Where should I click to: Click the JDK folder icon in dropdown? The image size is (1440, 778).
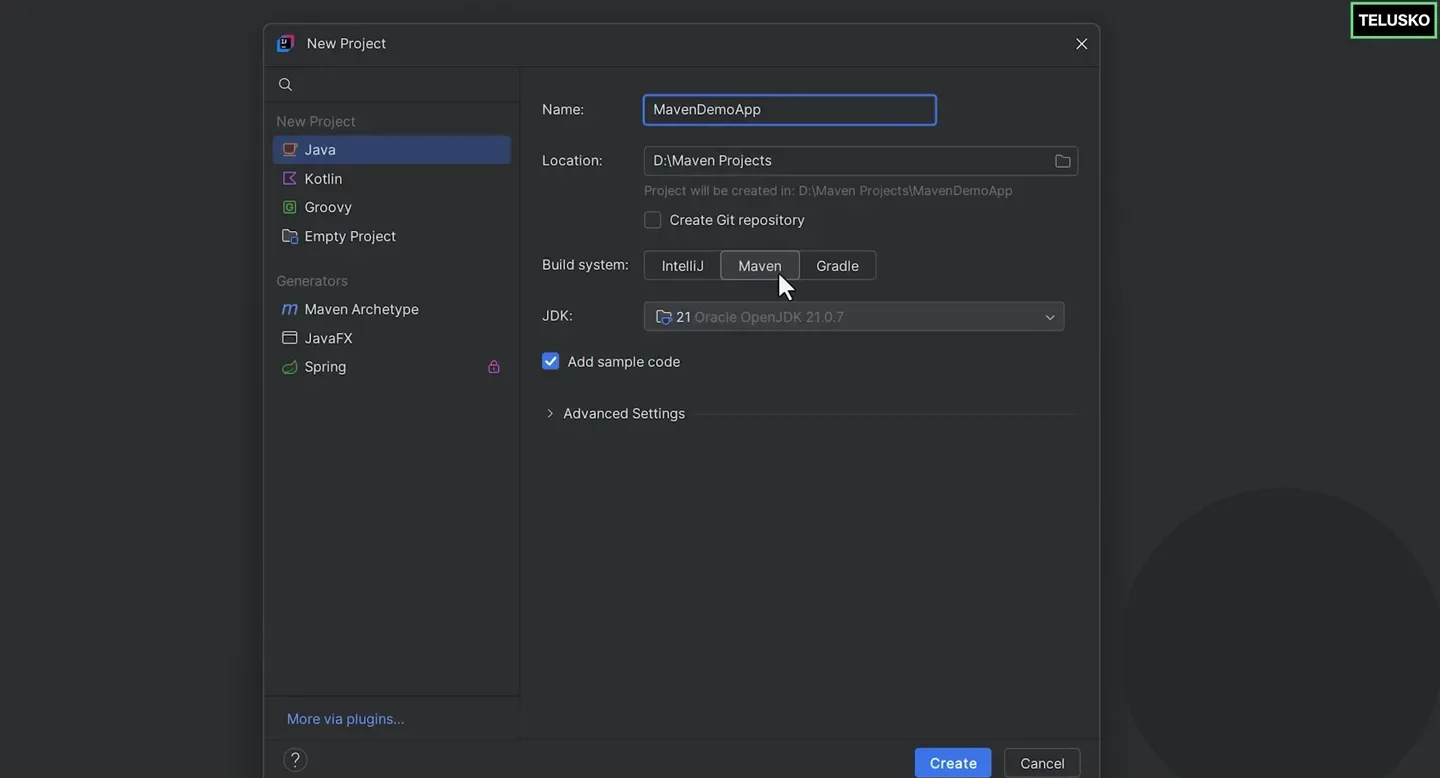(x=663, y=317)
